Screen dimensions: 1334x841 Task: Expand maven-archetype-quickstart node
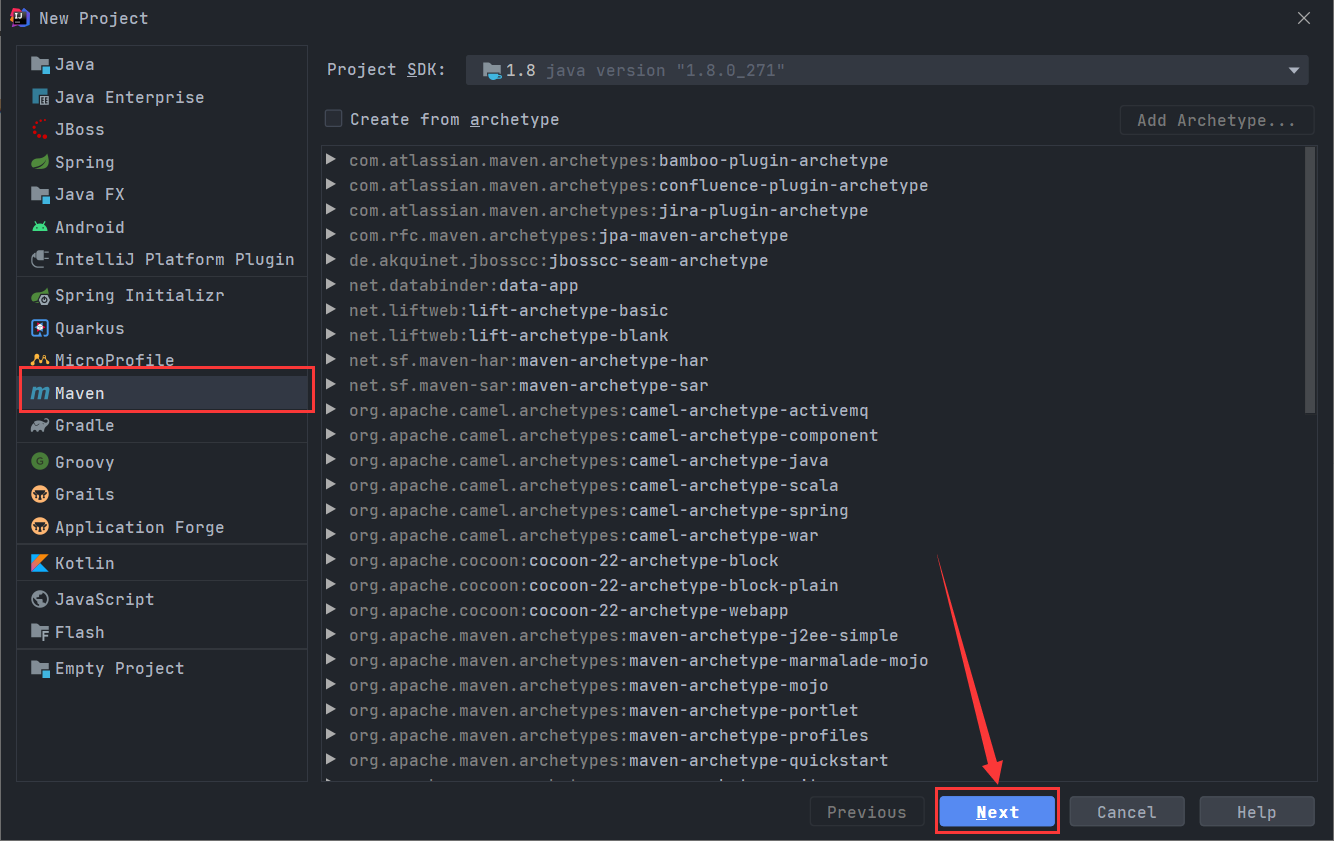coord(331,760)
